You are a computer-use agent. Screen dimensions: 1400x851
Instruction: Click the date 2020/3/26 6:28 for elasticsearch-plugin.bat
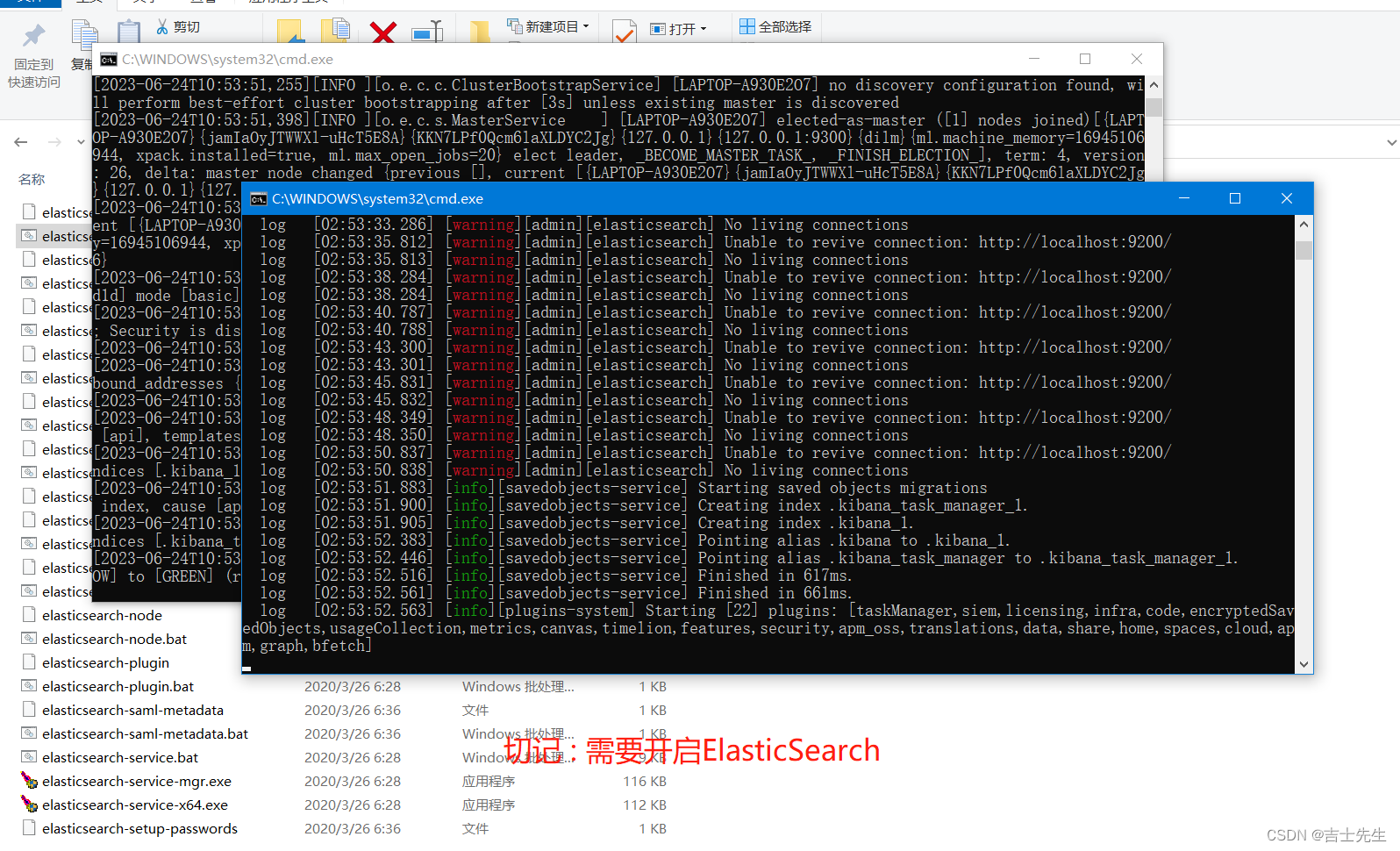pyautogui.click(x=353, y=686)
